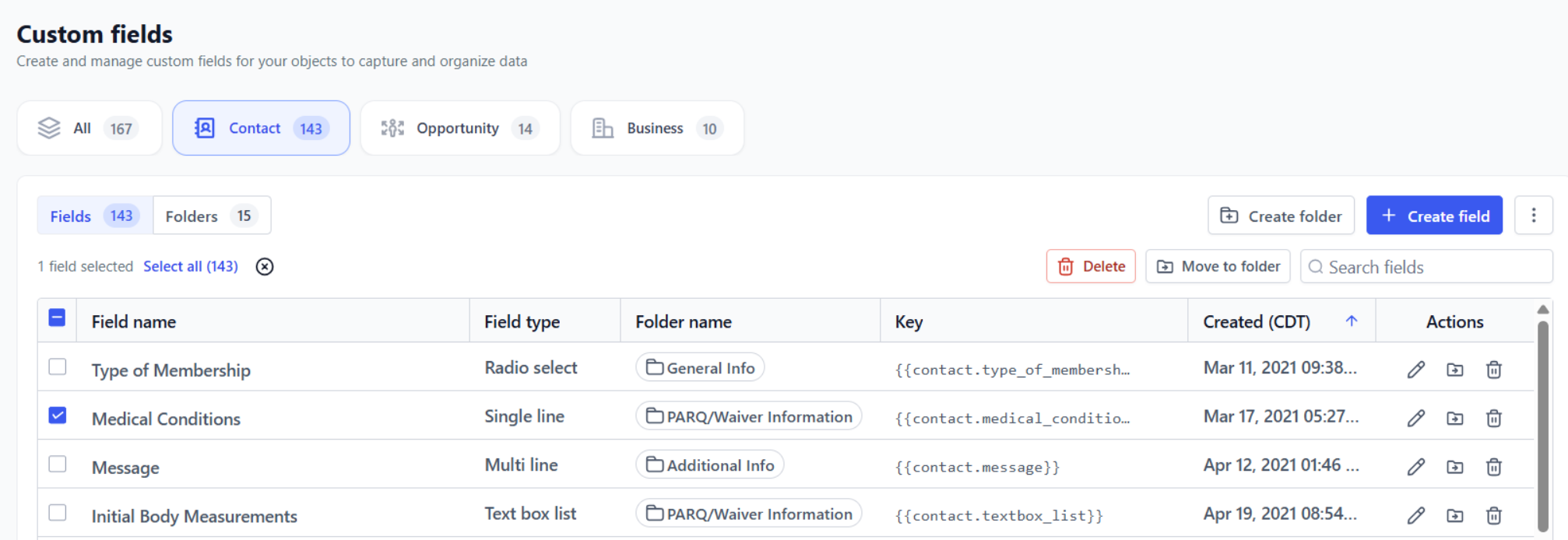This screenshot has width=1568, height=540.
Task: Edit the Medical Conditions field
Action: point(1416,419)
